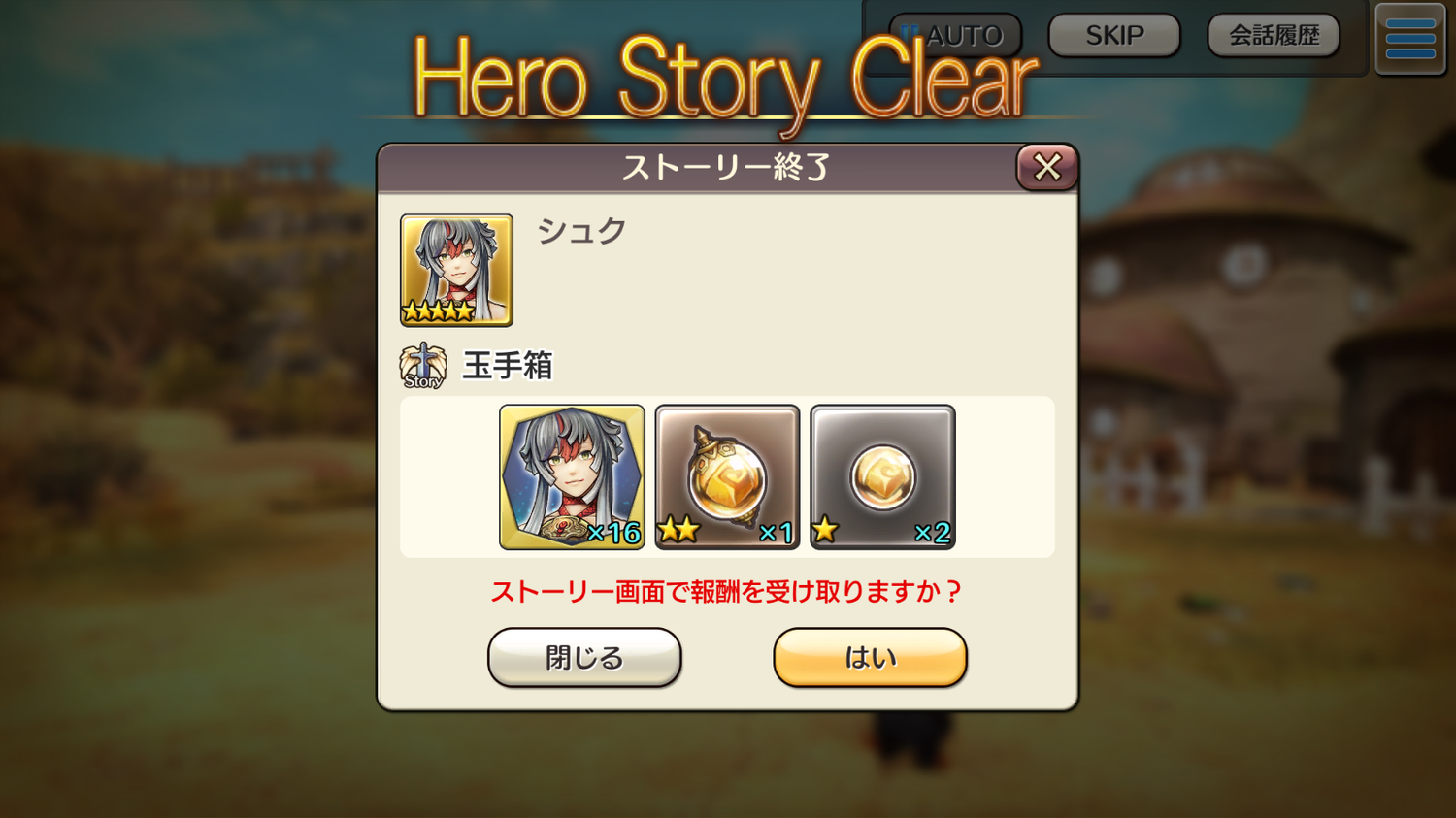Image resolution: width=1456 pixels, height=818 pixels.
Task: Click the Hero Story Clear banner
Action: tap(725, 80)
